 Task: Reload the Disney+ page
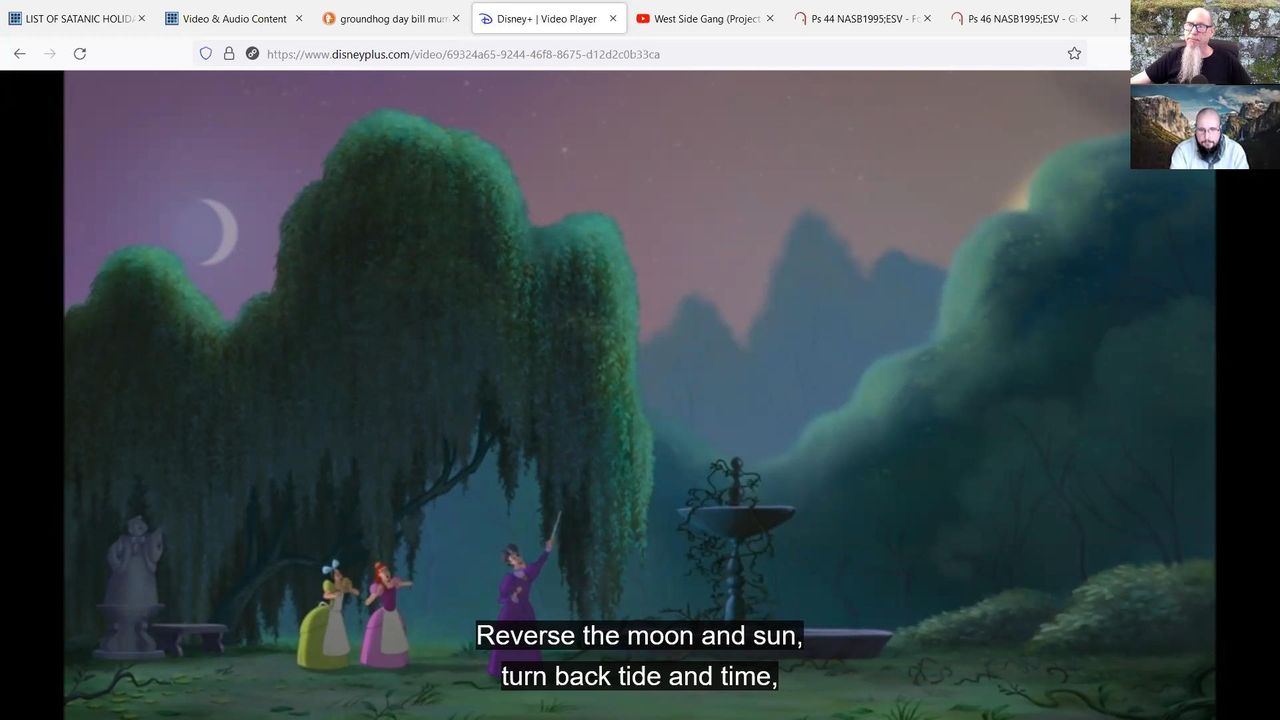[80, 54]
